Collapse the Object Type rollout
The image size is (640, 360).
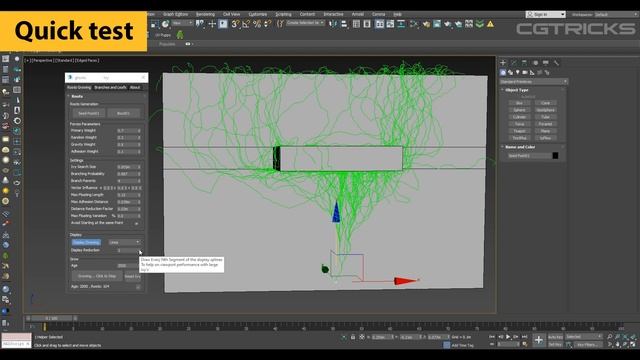517,90
